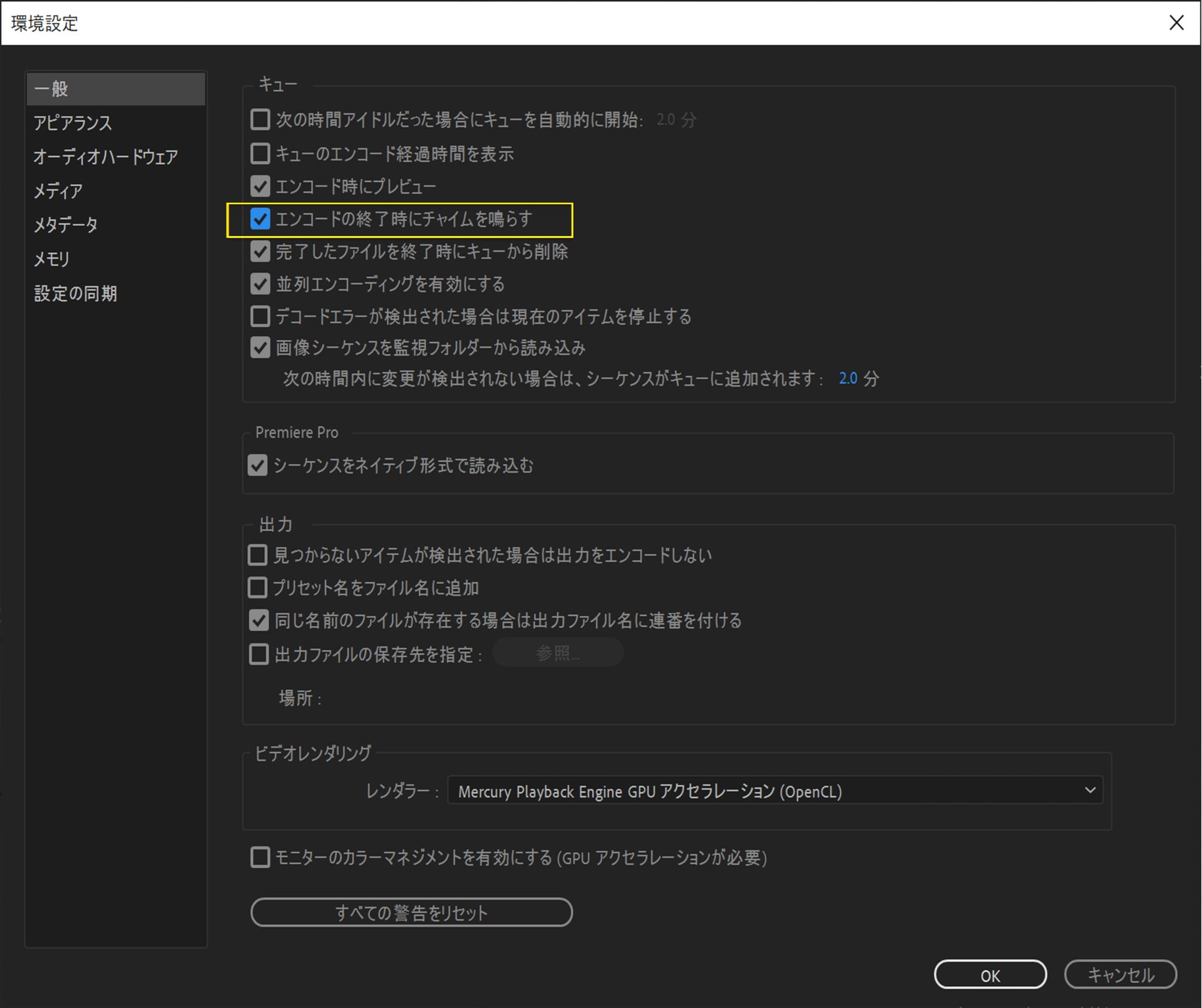Confirm settings with the OK button
The image size is (1202, 1008).
990,975
